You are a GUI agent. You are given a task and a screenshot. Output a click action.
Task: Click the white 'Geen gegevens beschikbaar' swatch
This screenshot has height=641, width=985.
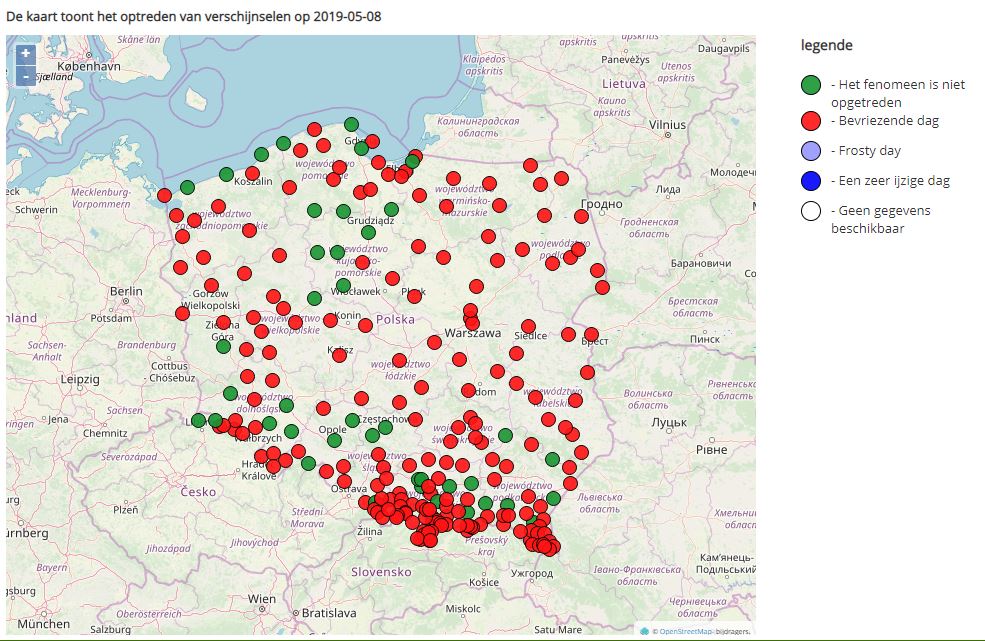811,211
